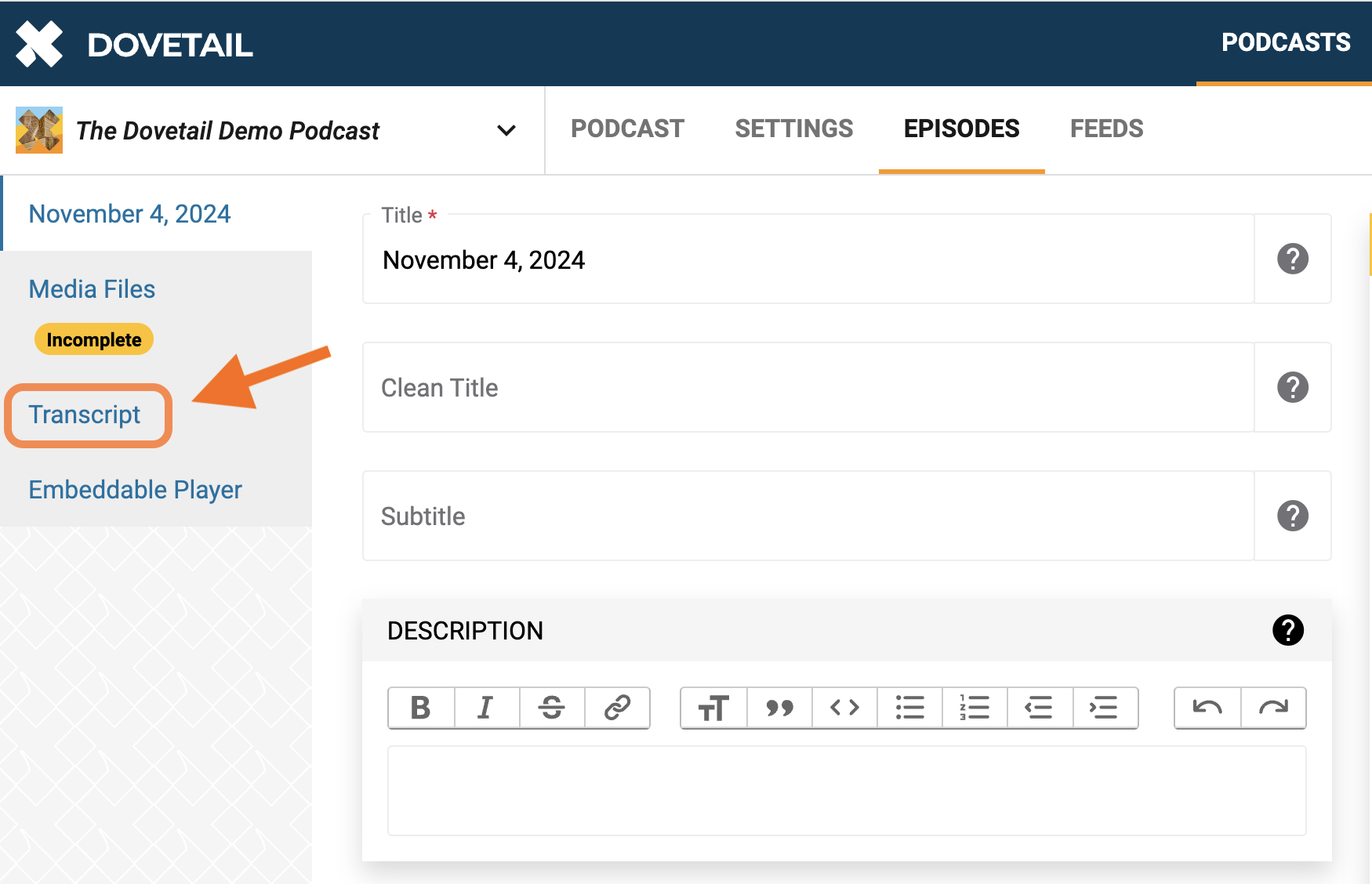Screen dimensions: 1372x884
Task: Show help for the Title field
Action: [1293, 259]
